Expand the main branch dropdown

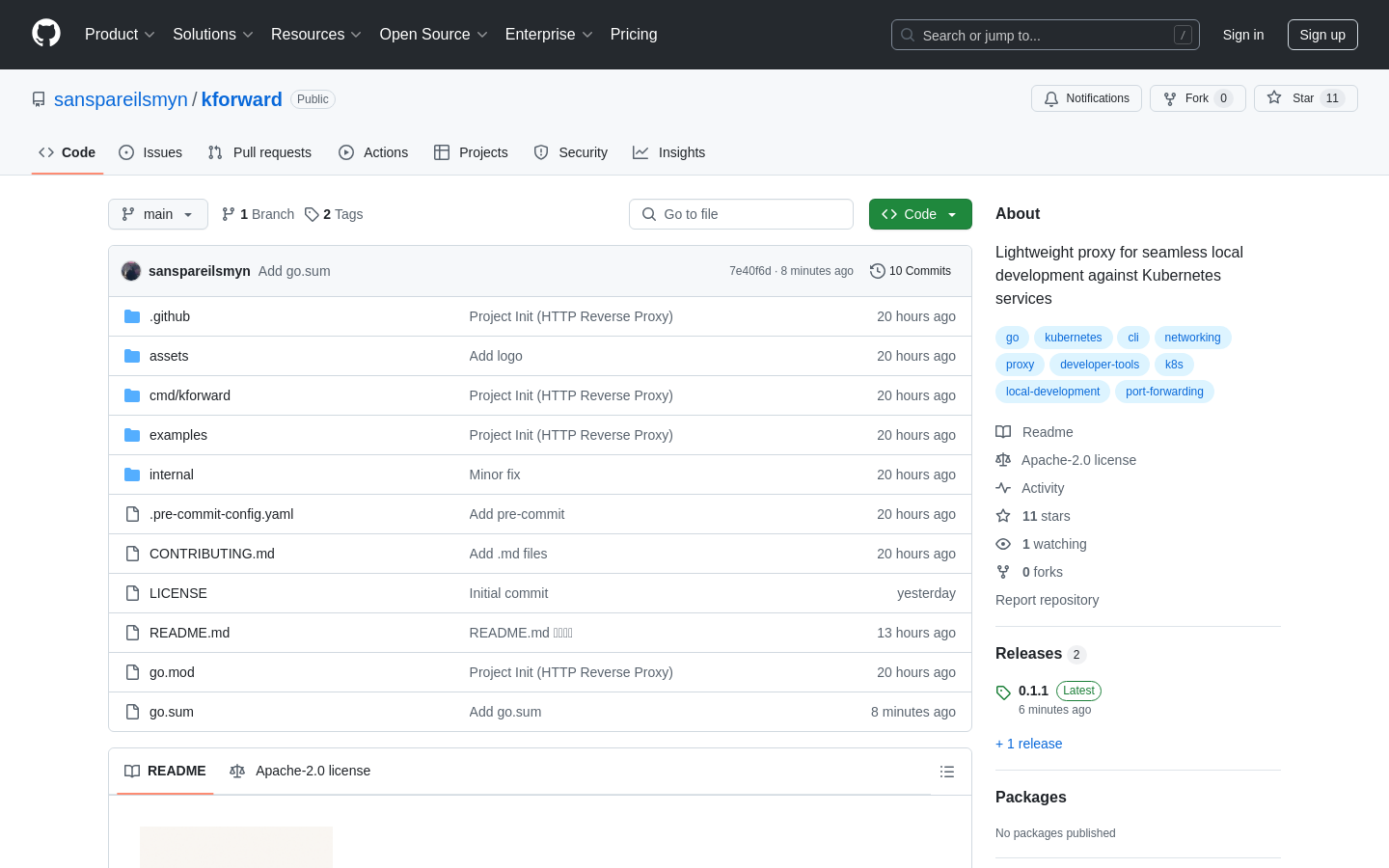tap(158, 214)
